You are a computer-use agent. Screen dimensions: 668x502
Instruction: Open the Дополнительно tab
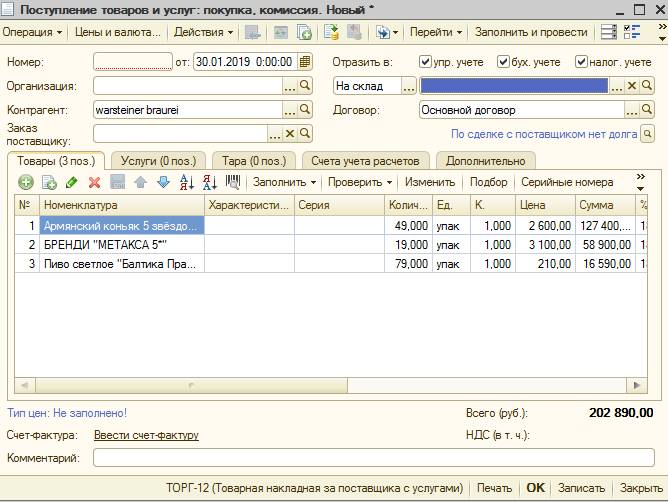[x=486, y=161]
